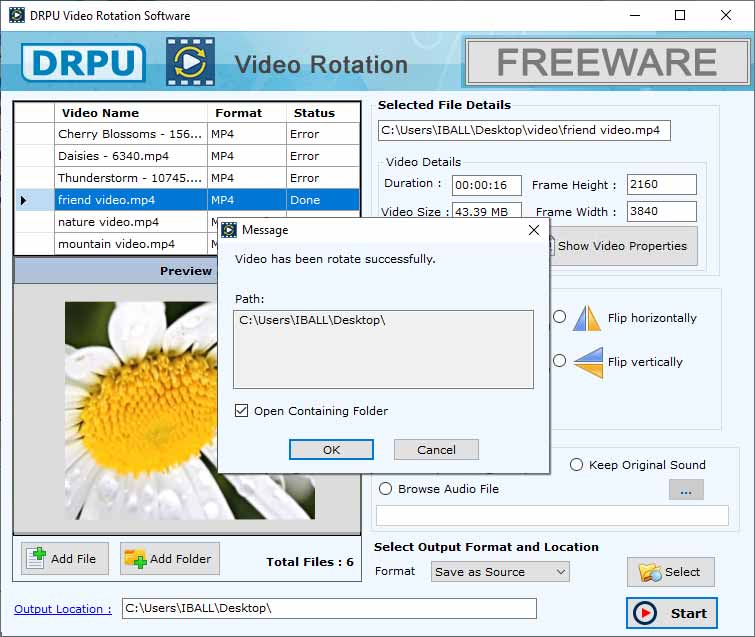
Task: Click the Add File button
Action: click(65, 559)
